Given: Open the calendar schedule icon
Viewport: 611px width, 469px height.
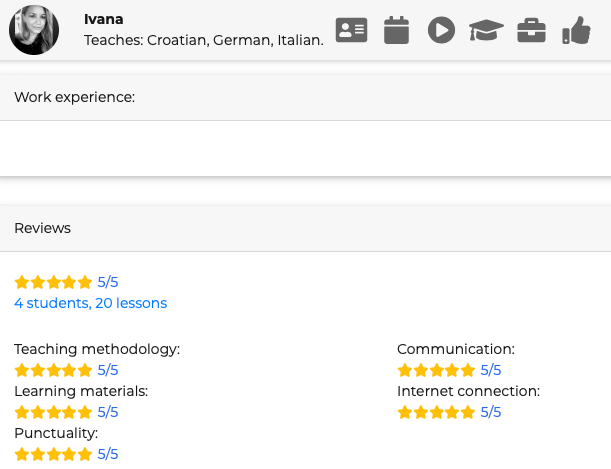Looking at the screenshot, I should [x=397, y=30].
